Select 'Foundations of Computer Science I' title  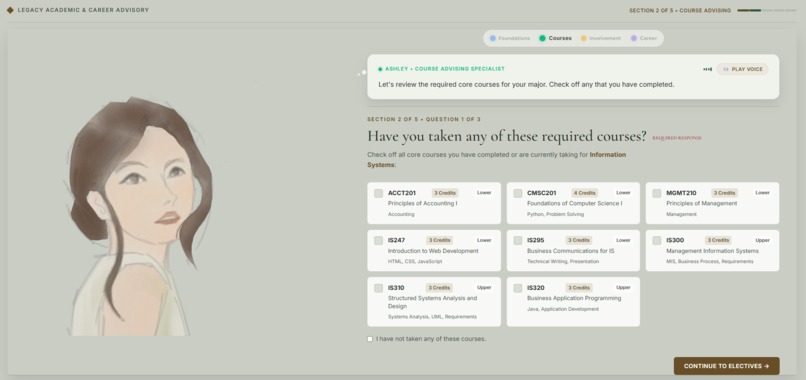(575, 204)
